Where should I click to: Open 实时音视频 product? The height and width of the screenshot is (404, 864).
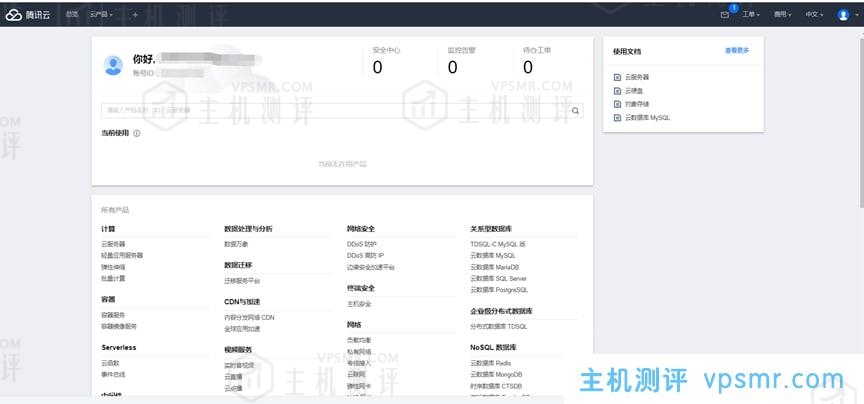[239, 365]
